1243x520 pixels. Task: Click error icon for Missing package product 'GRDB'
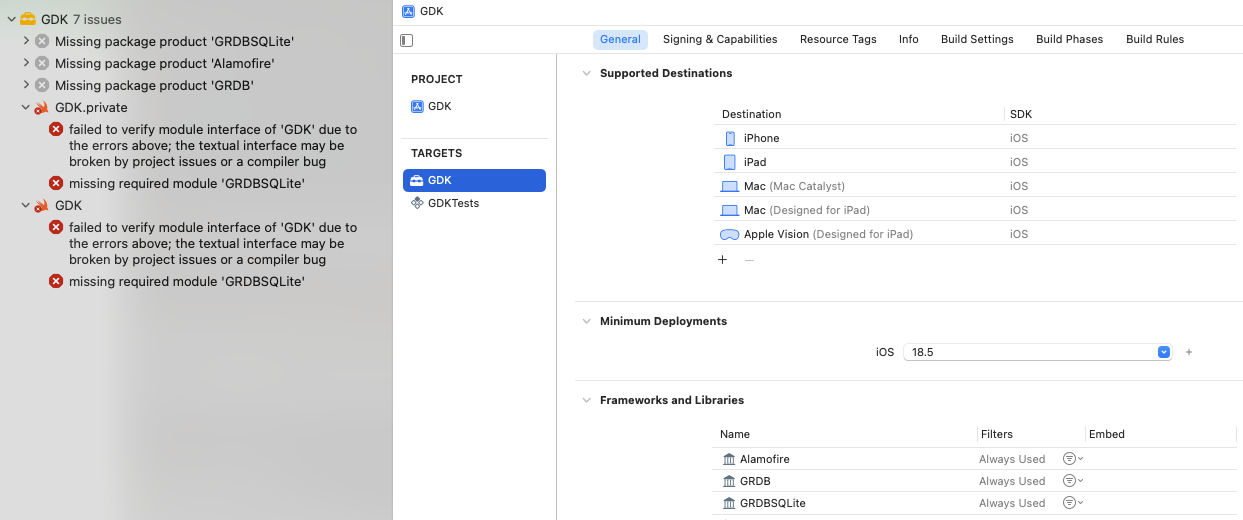tap(42, 85)
